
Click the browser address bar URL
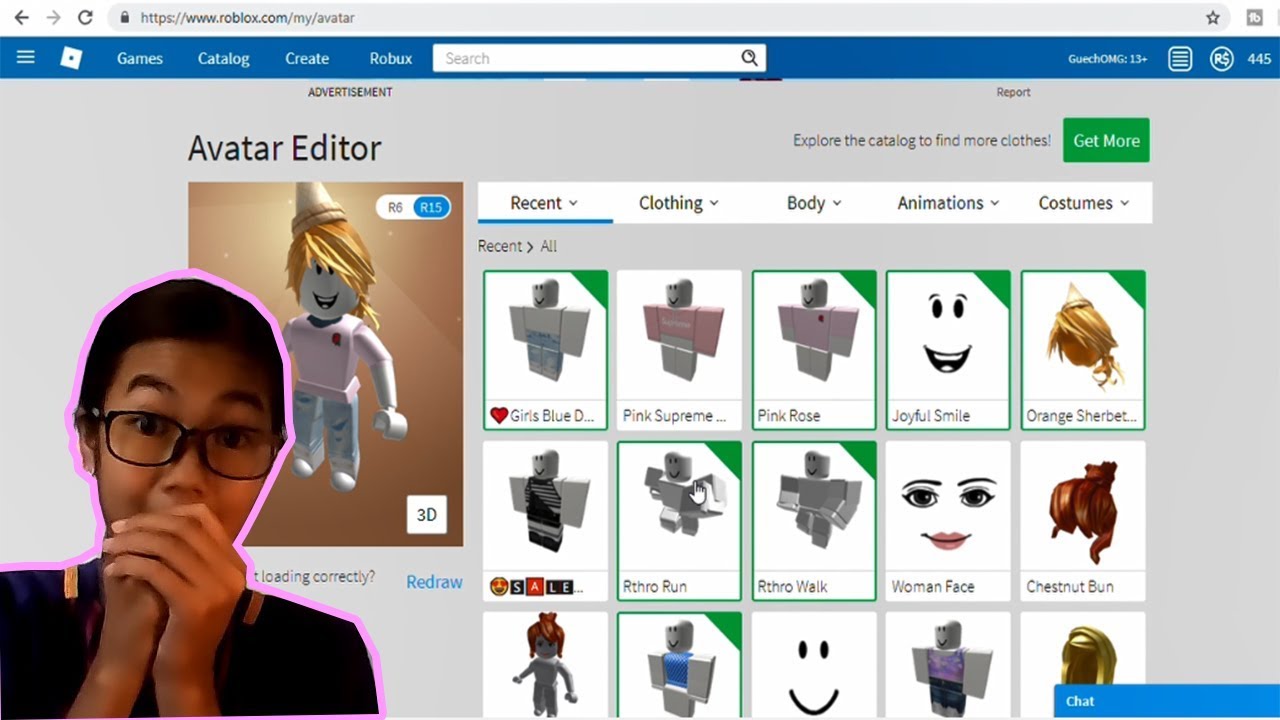(x=247, y=18)
